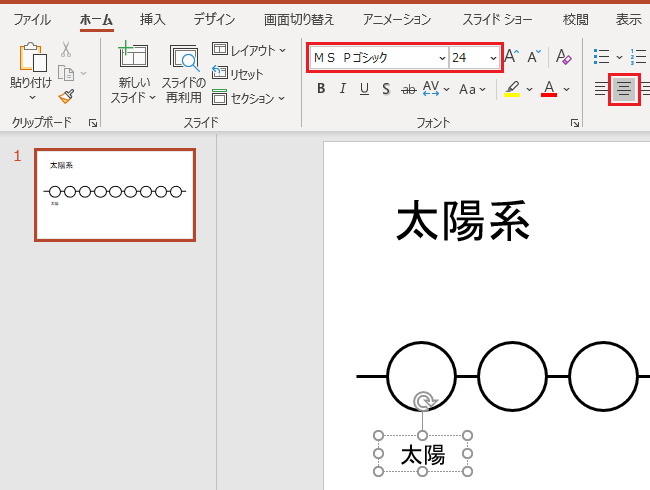The image size is (650, 490).
Task: Expand the font name dropdown arrow
Action: 442,58
